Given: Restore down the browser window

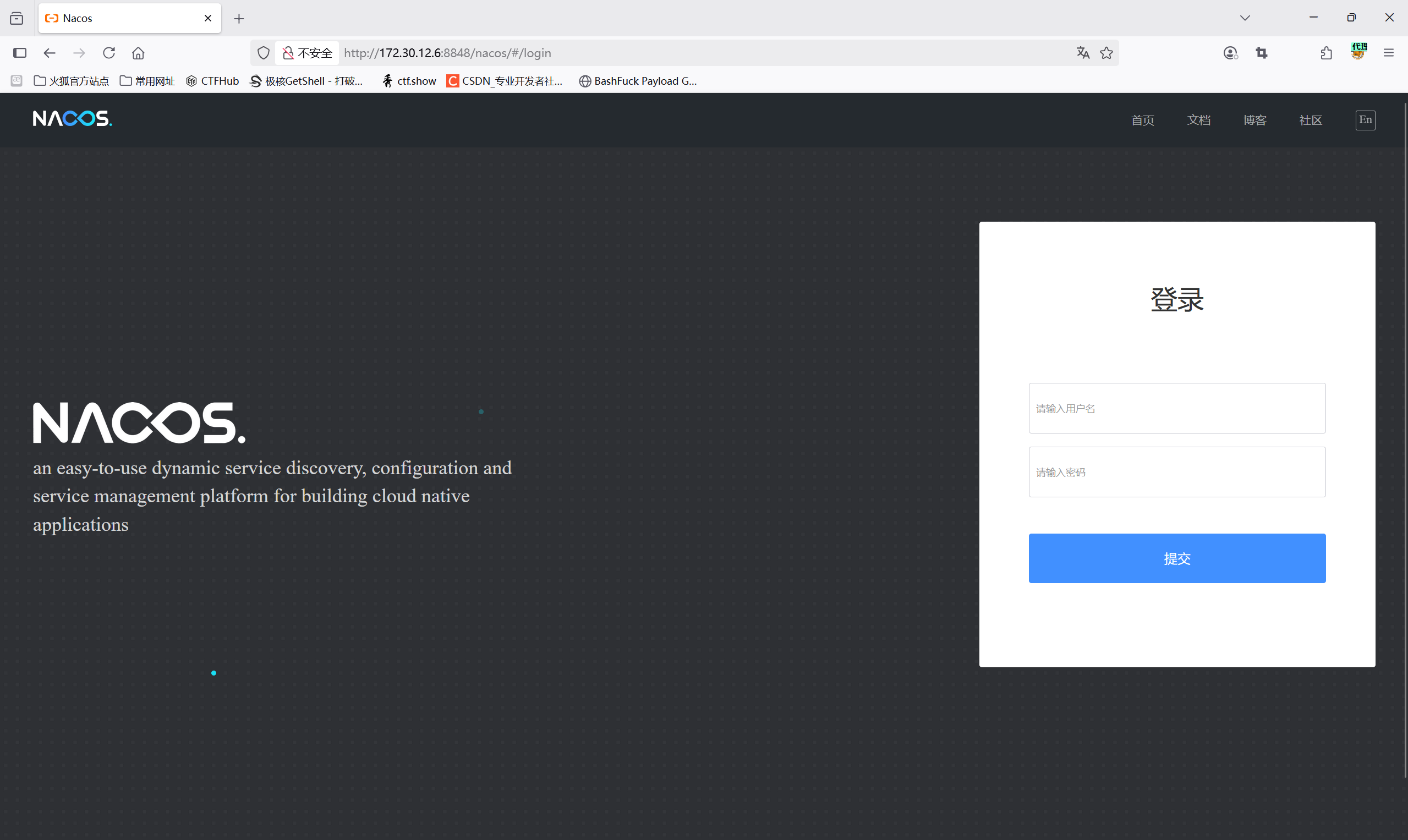Looking at the screenshot, I should [1351, 18].
